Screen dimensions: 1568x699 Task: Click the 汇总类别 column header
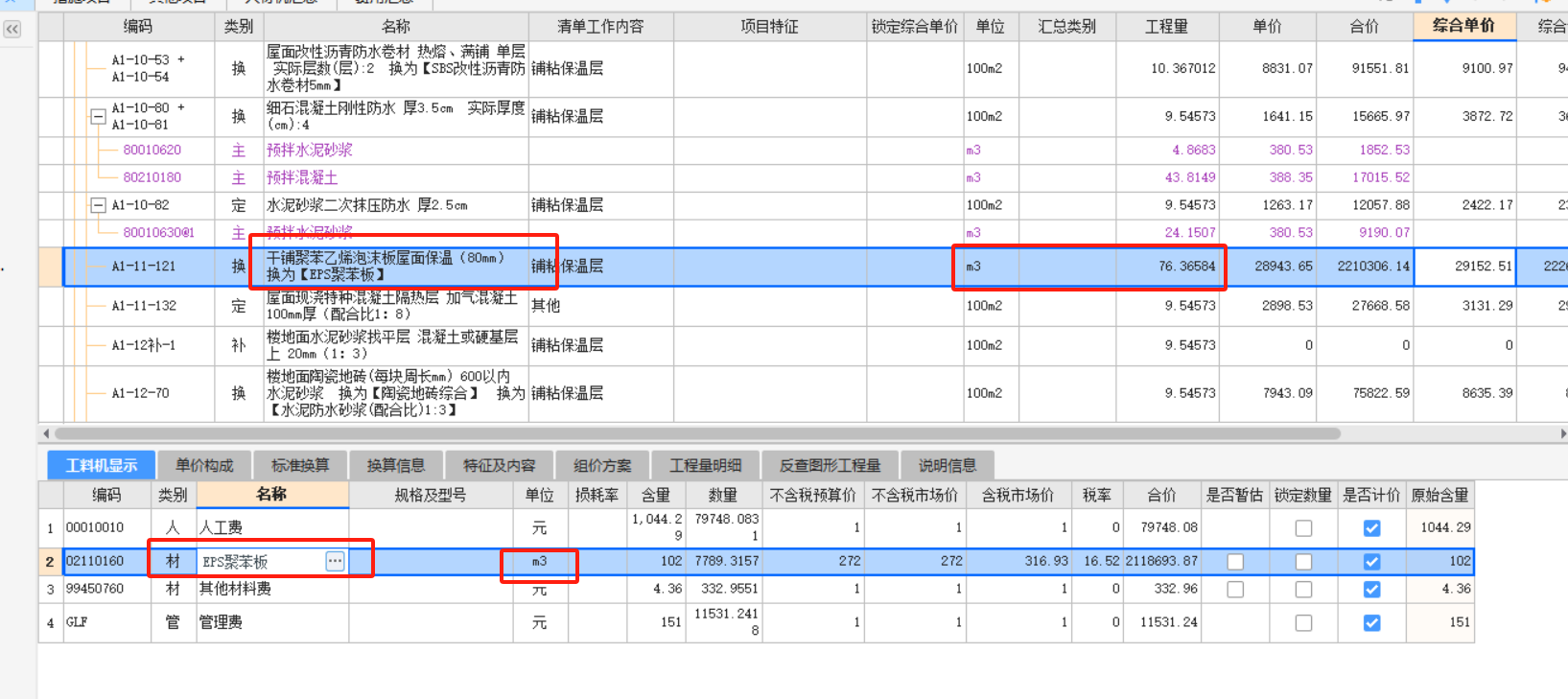pyautogui.click(x=1066, y=27)
